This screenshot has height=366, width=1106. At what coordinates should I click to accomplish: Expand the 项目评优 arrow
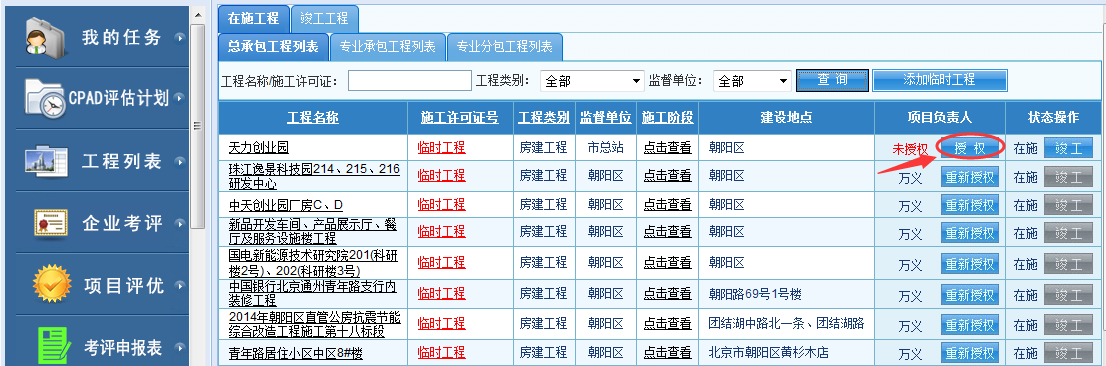coord(181,286)
